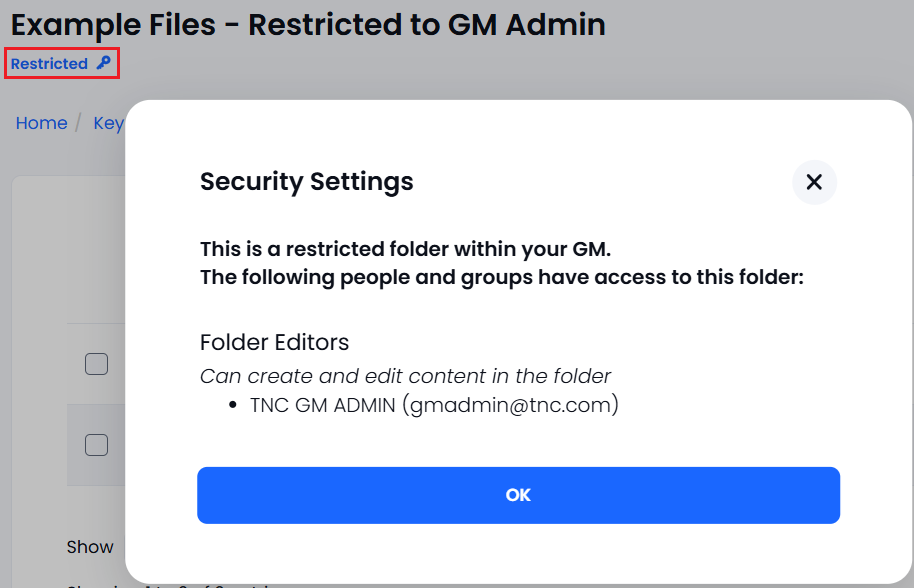Tick the lower shaded row checkbox
This screenshot has width=914, height=588.
[x=96, y=445]
